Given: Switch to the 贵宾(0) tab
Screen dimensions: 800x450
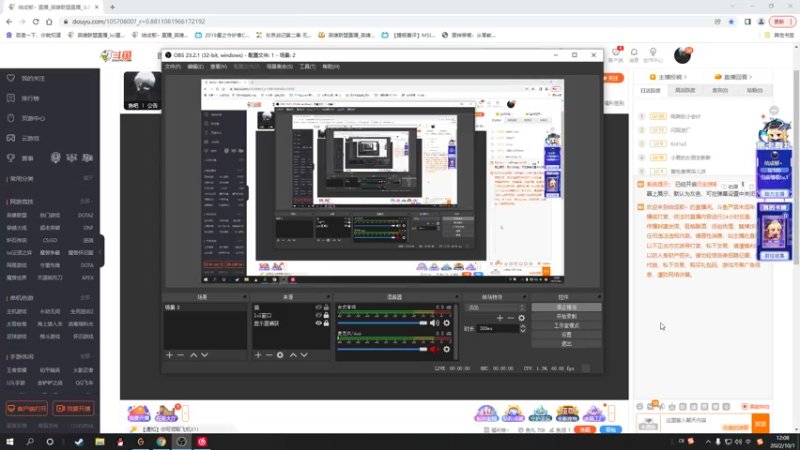Looking at the screenshot, I should tap(720, 90).
